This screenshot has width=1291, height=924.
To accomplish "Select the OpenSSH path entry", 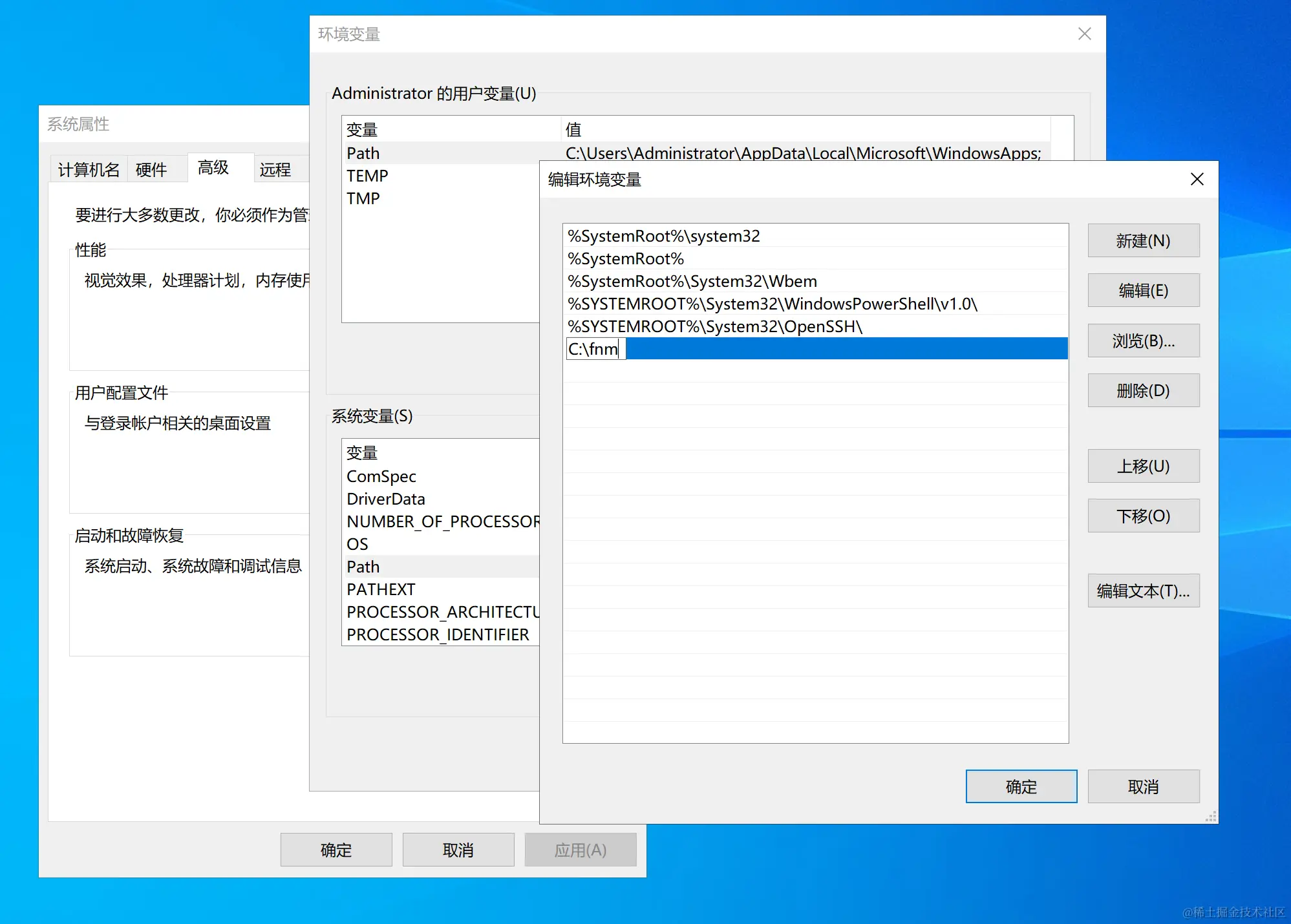I will pyautogui.click(x=715, y=326).
